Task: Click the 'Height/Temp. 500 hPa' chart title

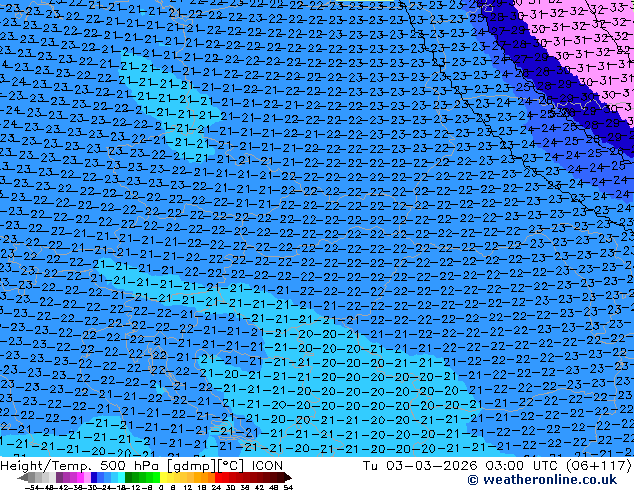Action: [81, 466]
